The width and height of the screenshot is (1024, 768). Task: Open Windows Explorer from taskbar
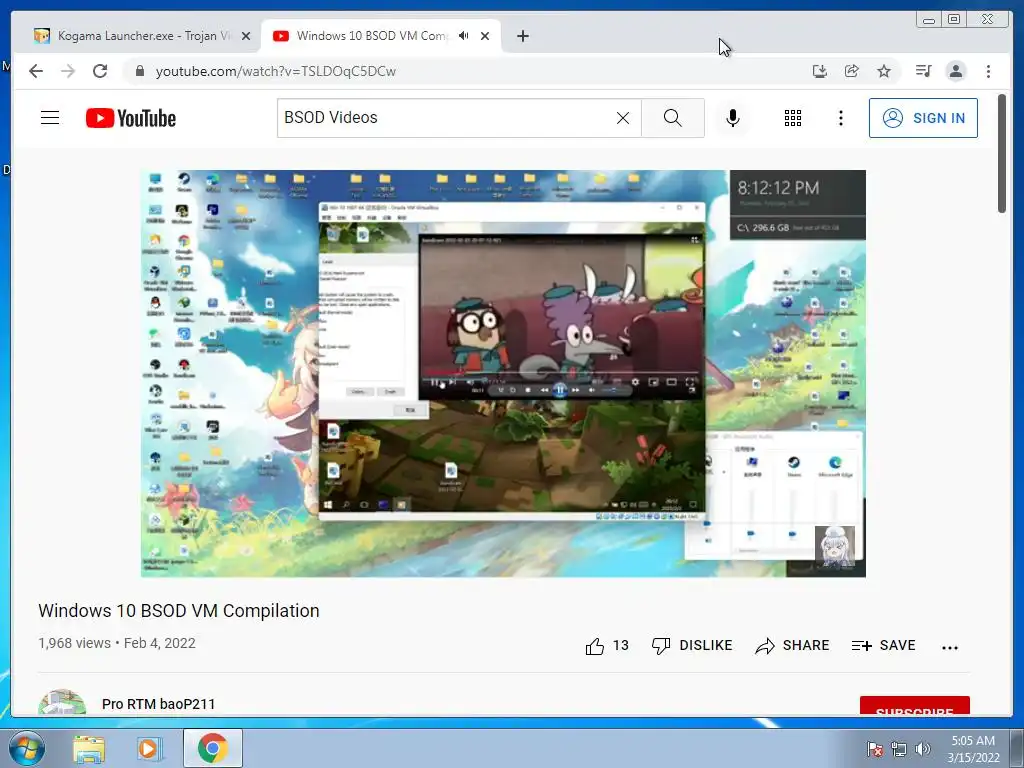point(89,748)
